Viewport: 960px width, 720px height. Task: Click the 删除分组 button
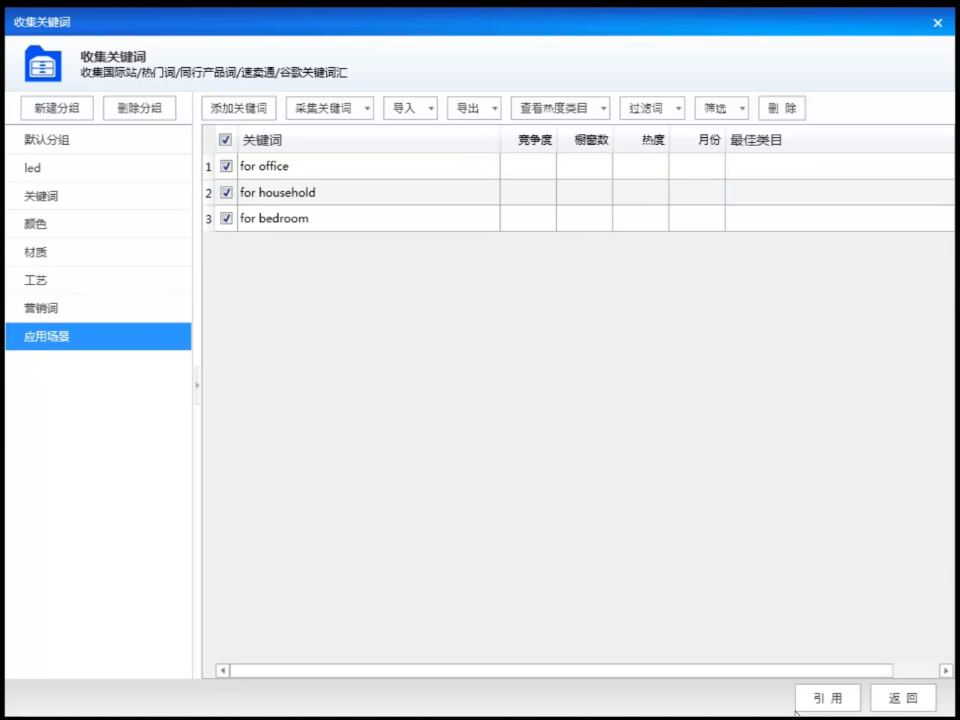click(140, 108)
